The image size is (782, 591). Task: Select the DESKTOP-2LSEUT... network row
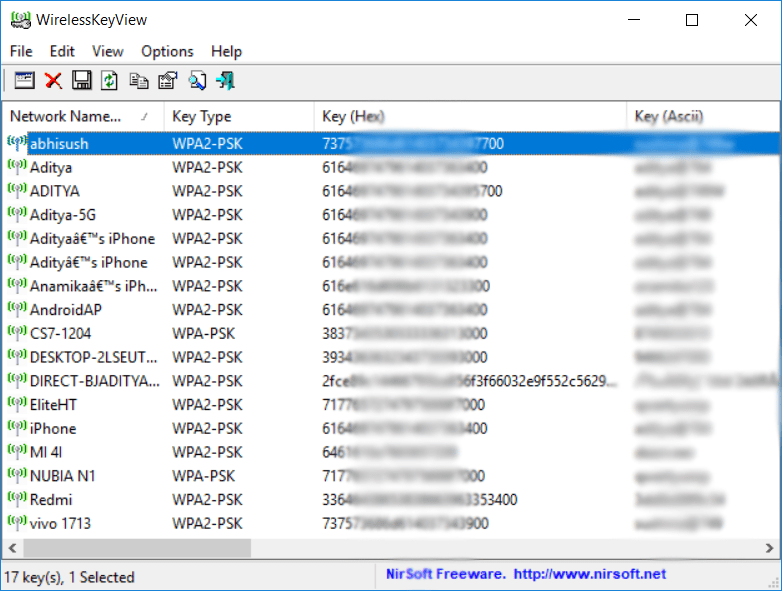coord(391,357)
